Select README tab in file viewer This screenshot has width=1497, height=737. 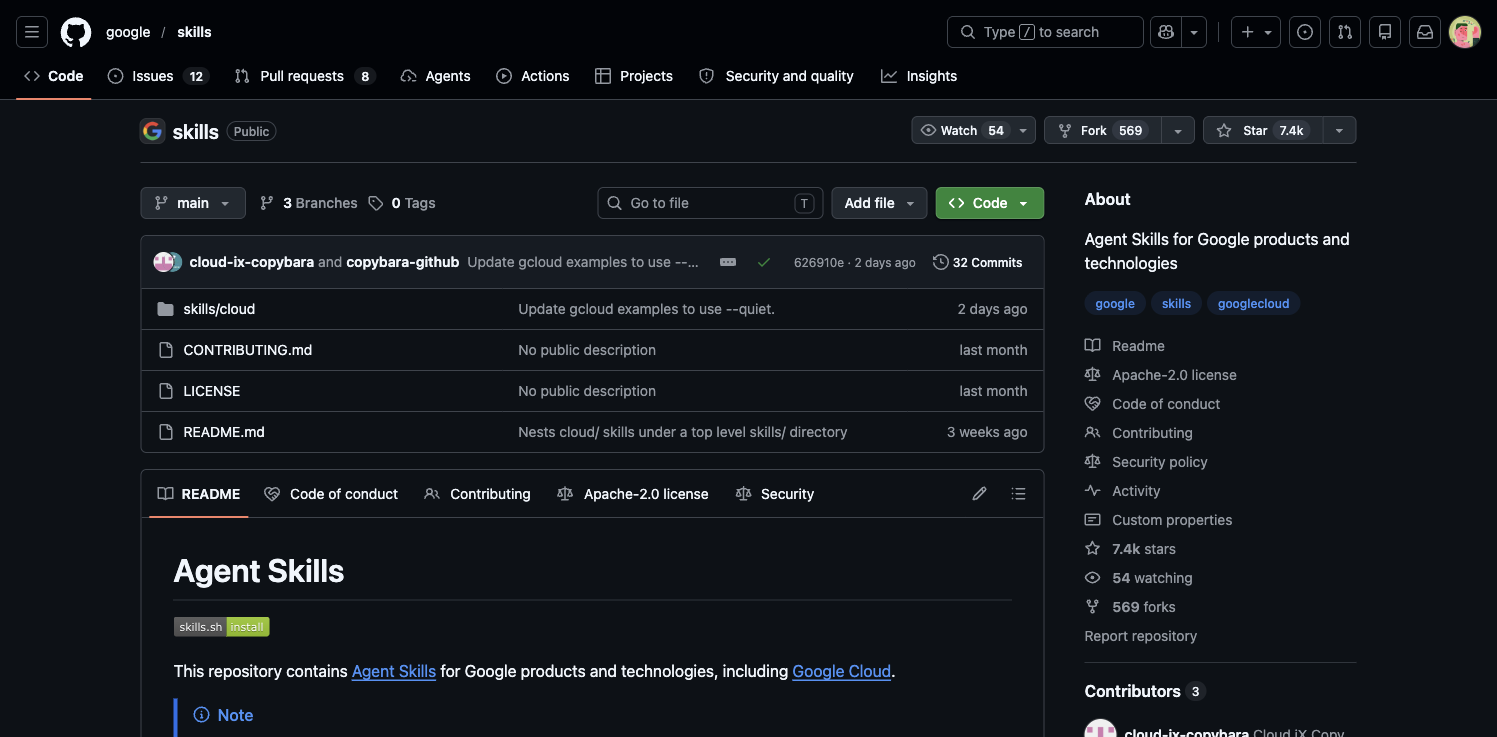pos(199,494)
